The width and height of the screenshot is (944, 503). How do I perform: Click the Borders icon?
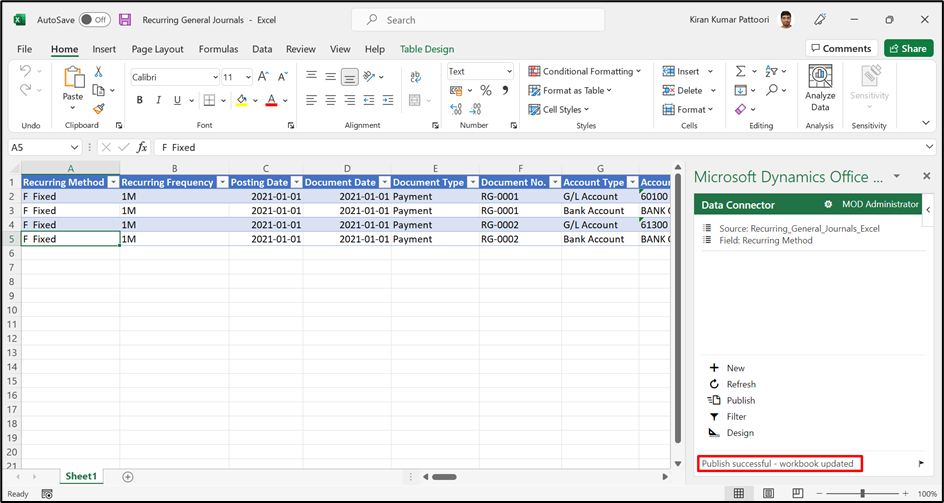point(209,100)
